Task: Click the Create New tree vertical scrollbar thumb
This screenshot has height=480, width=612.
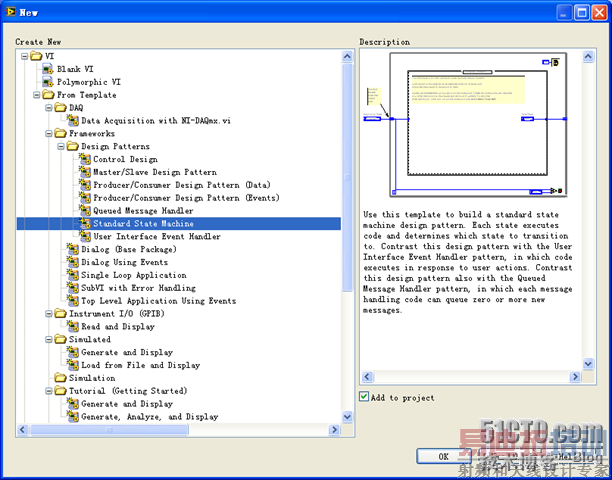Action: (347, 177)
